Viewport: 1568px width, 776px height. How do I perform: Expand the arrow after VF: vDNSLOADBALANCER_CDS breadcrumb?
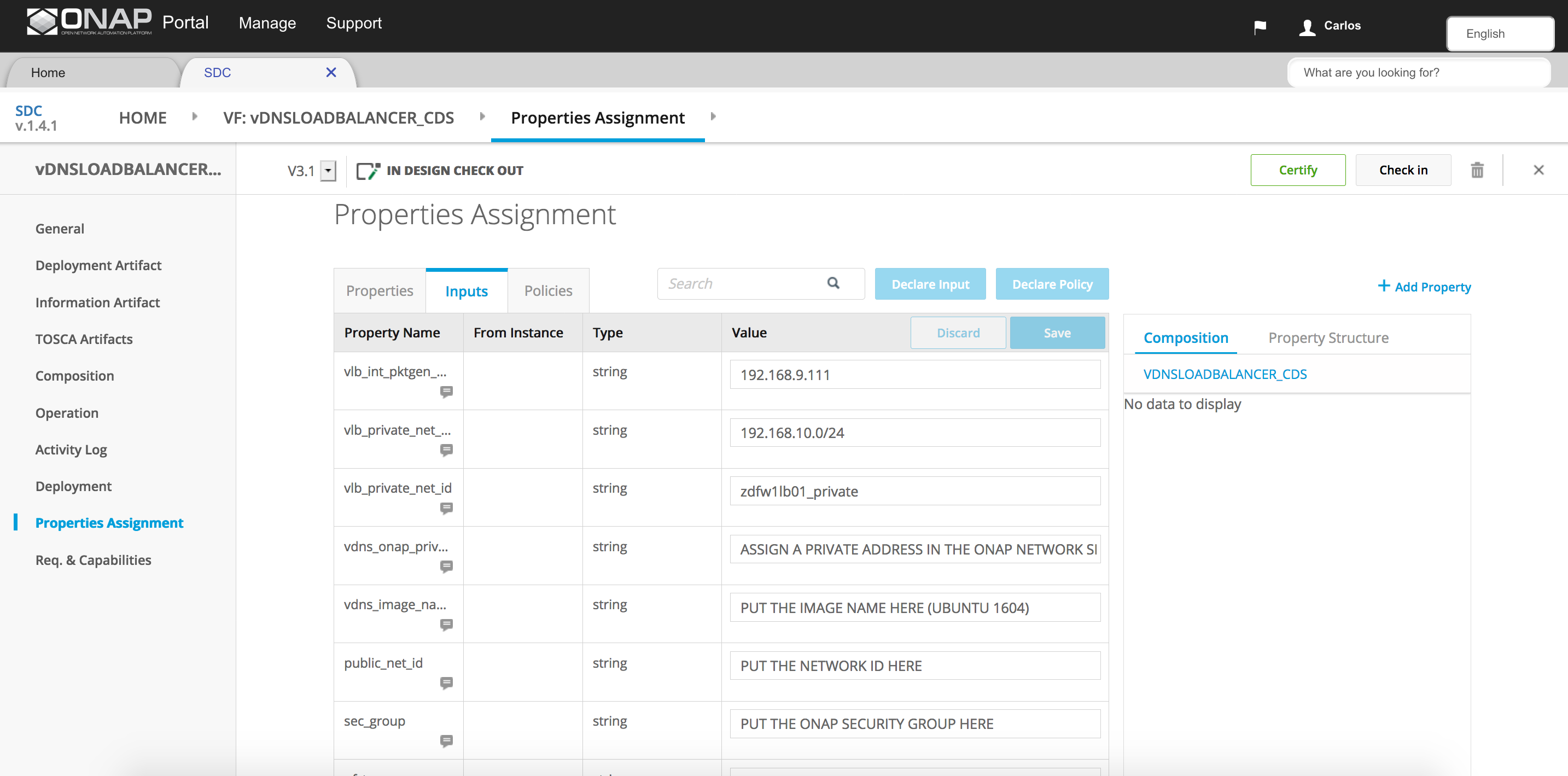(482, 117)
